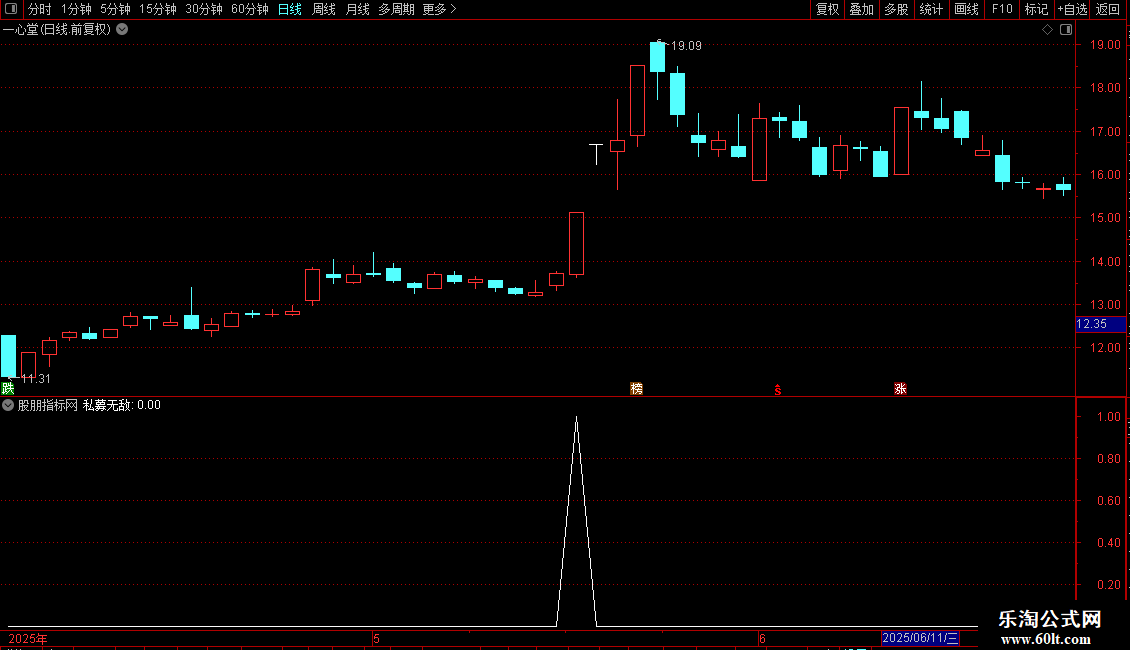This screenshot has width=1130, height=650.
Task: Select the 日线 daily chart tab
Action: coord(290,9)
